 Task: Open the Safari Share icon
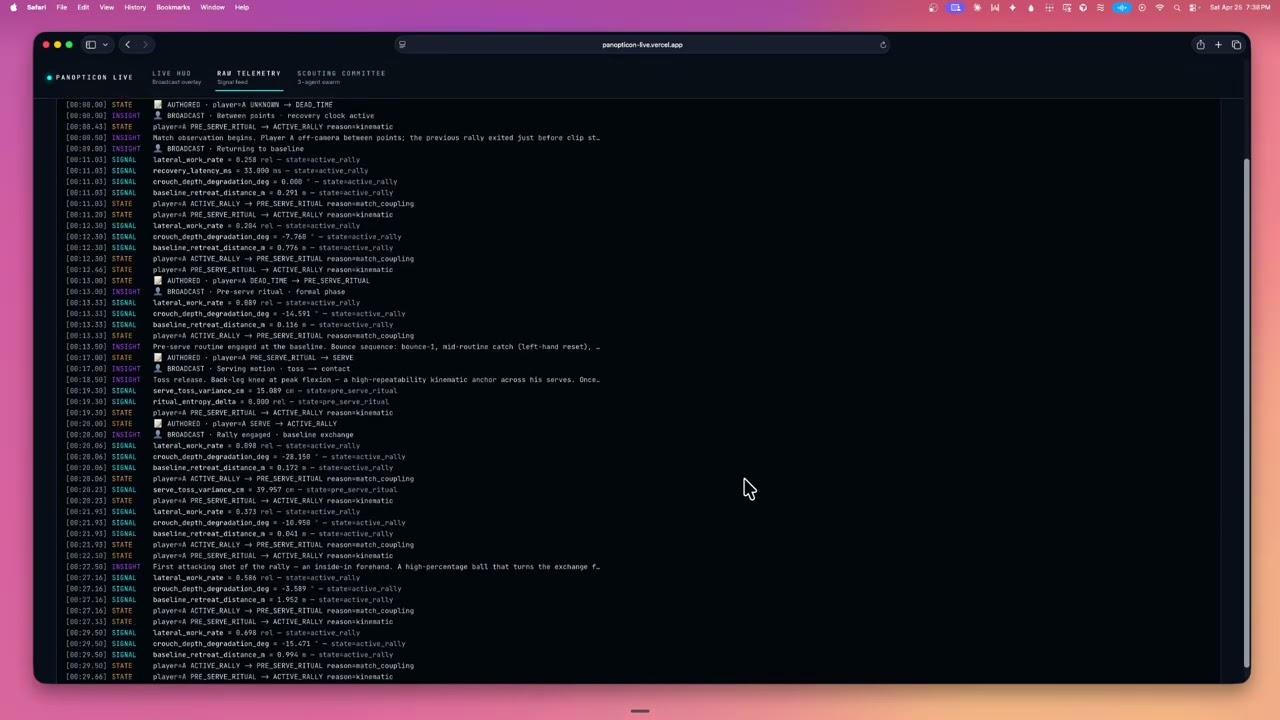tap(1200, 44)
